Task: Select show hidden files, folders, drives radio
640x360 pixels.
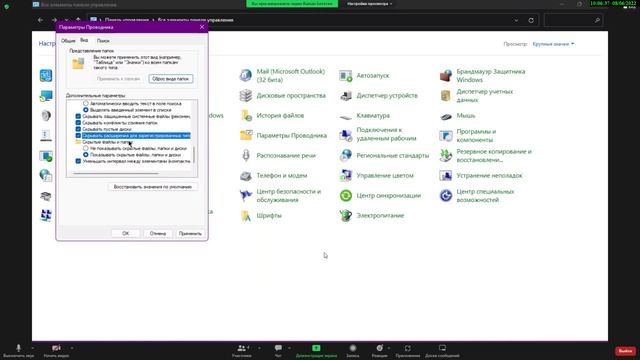Action: pos(86,155)
